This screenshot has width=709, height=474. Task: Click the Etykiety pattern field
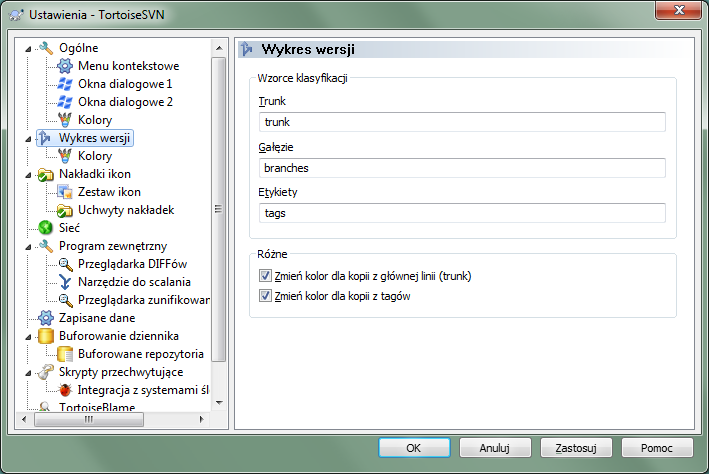click(x=462, y=213)
